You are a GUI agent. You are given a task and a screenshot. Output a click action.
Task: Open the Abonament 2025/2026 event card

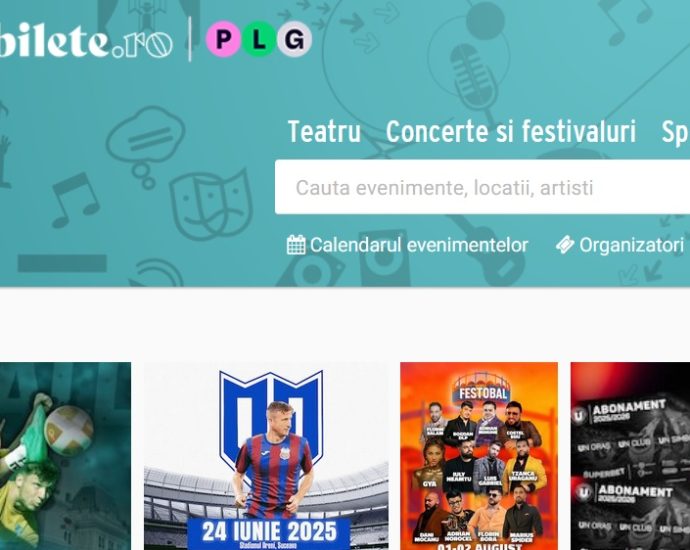630,456
